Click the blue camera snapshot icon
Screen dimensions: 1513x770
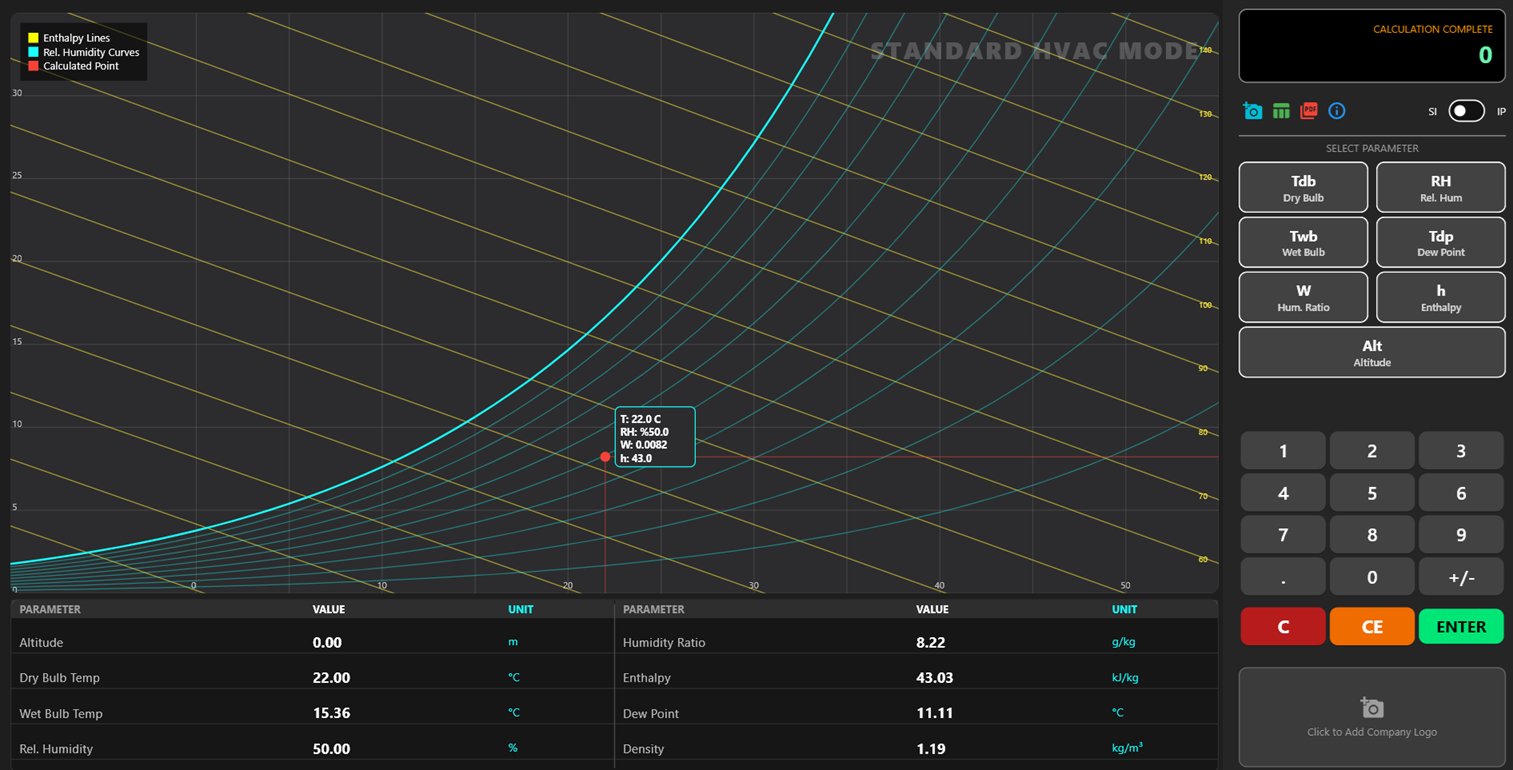(x=1253, y=111)
